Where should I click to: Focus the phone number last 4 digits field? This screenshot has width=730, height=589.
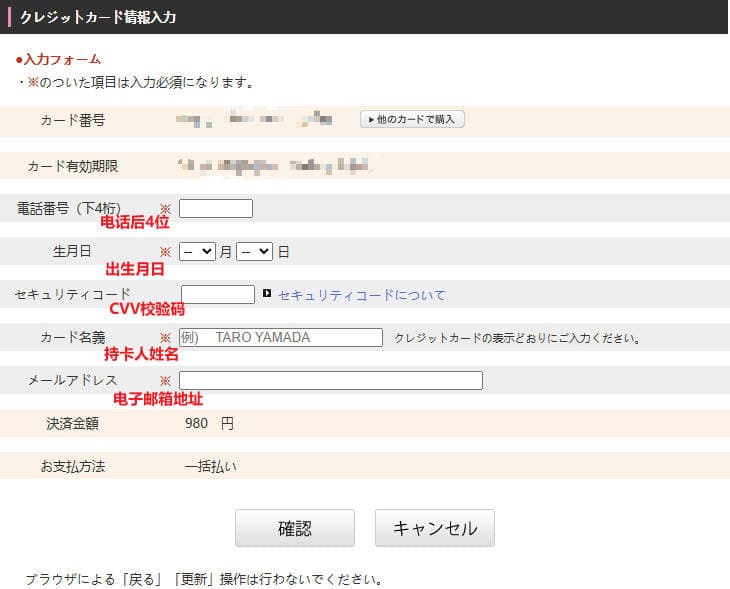(216, 208)
